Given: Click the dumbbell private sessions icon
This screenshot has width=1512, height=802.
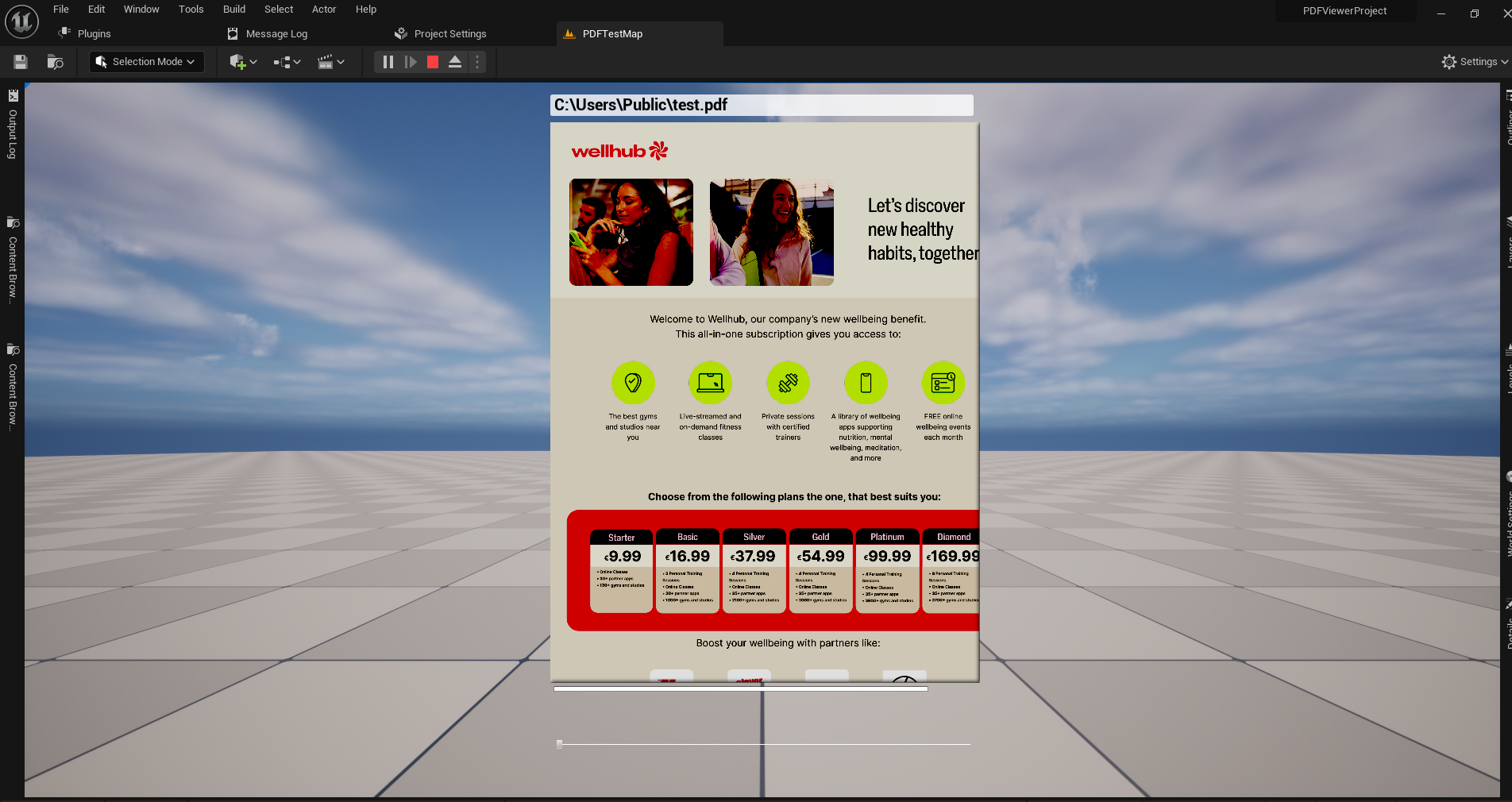Looking at the screenshot, I should (x=788, y=383).
